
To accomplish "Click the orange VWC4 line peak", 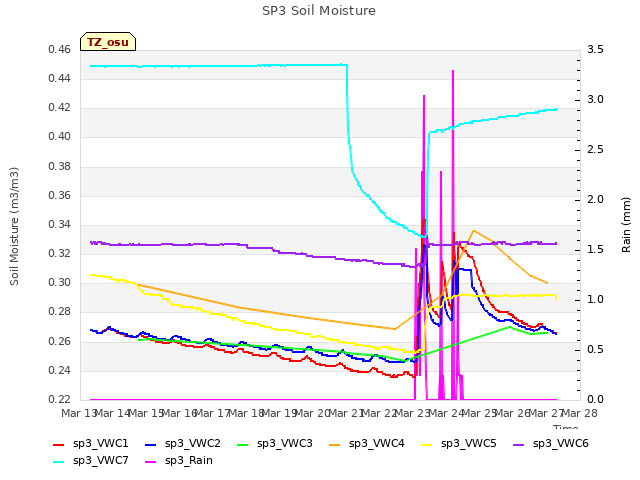I will pos(473,231).
